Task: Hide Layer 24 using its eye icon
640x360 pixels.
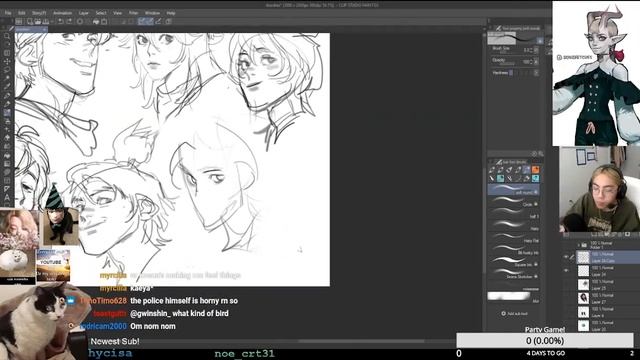Action: [566, 271]
